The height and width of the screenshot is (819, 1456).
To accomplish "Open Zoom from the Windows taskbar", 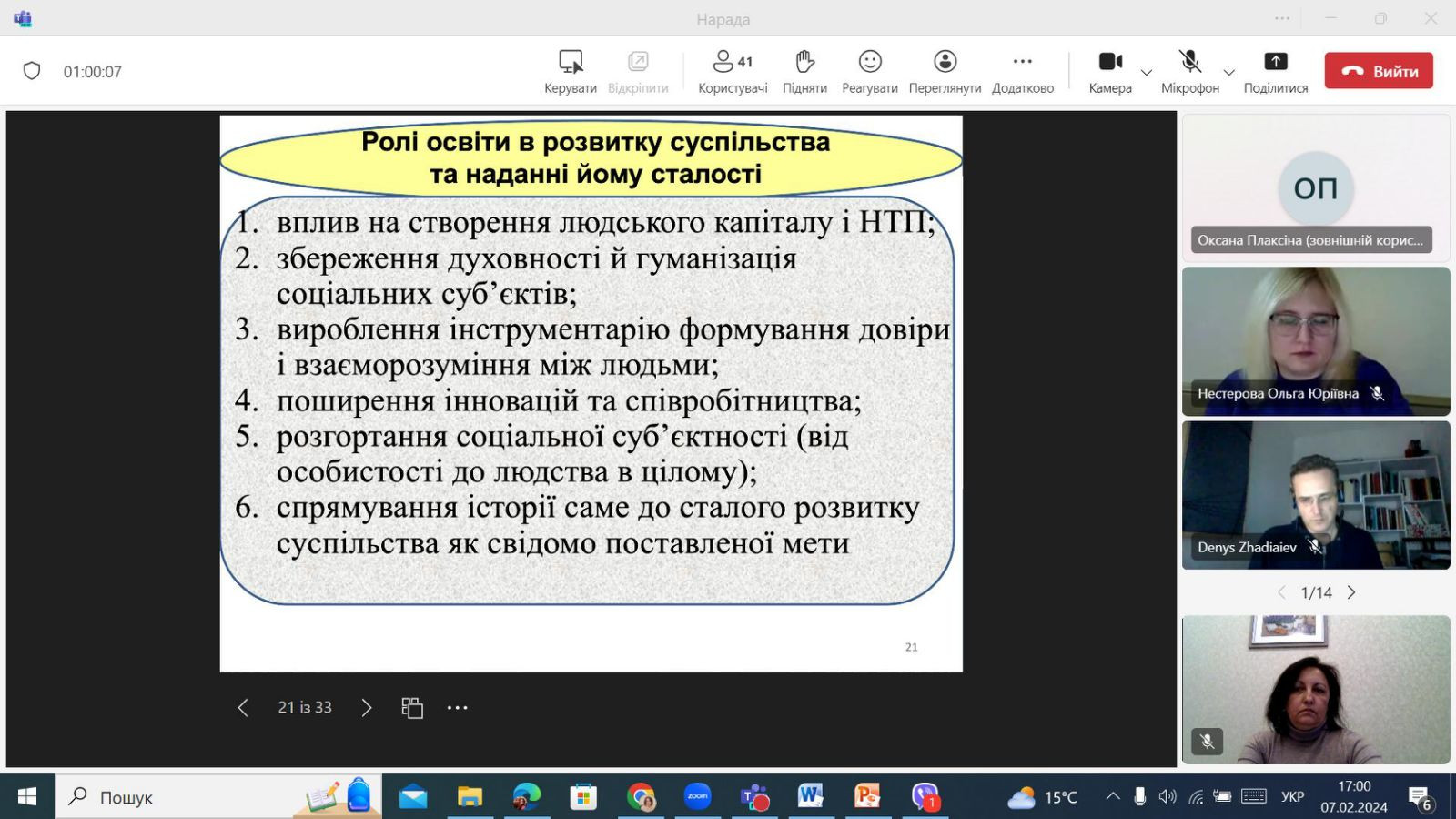I will coord(697,797).
